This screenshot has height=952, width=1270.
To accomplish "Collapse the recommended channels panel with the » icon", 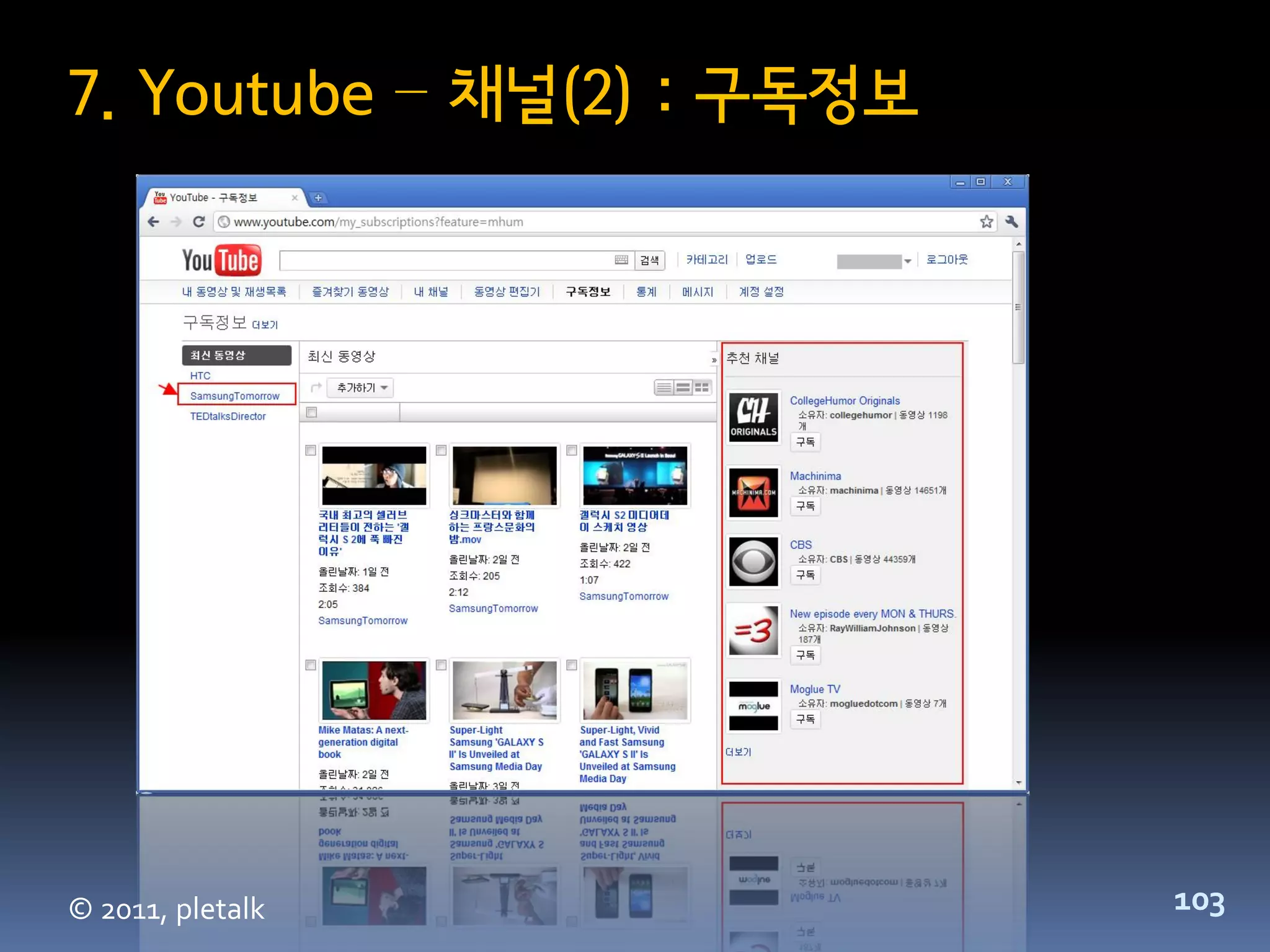I will tap(714, 359).
